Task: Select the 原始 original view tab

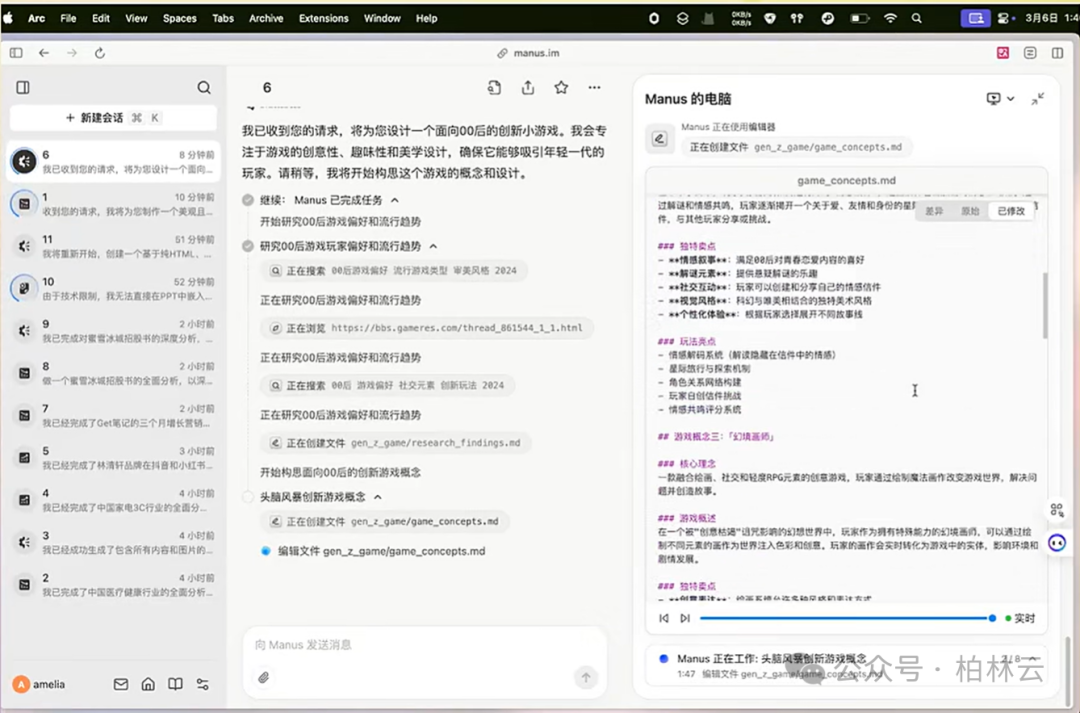Action: pyautogui.click(x=970, y=211)
